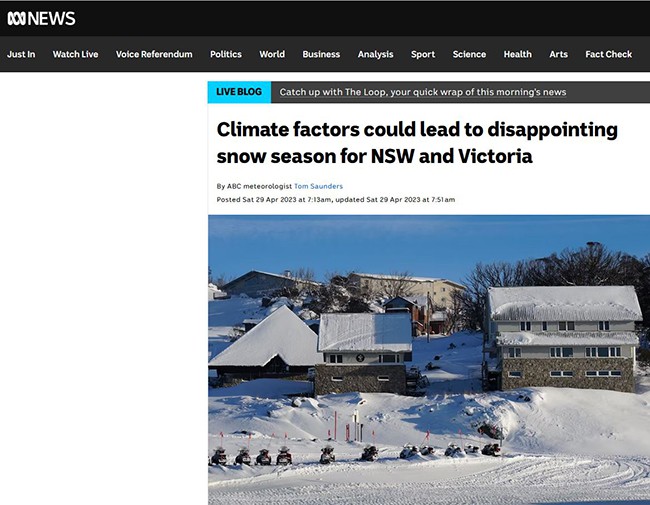Open the Voice Referendum page
The image size is (650, 505).
pyautogui.click(x=154, y=54)
